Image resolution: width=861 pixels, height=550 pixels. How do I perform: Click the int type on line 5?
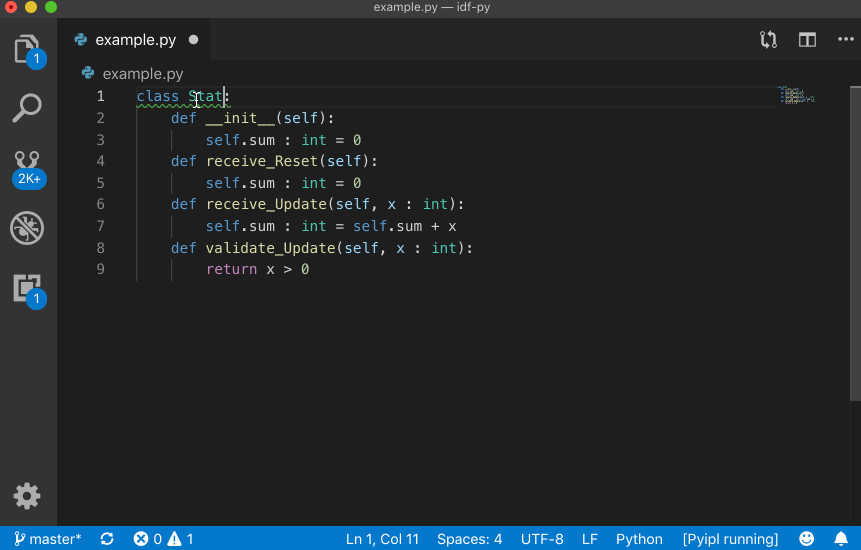(x=314, y=183)
